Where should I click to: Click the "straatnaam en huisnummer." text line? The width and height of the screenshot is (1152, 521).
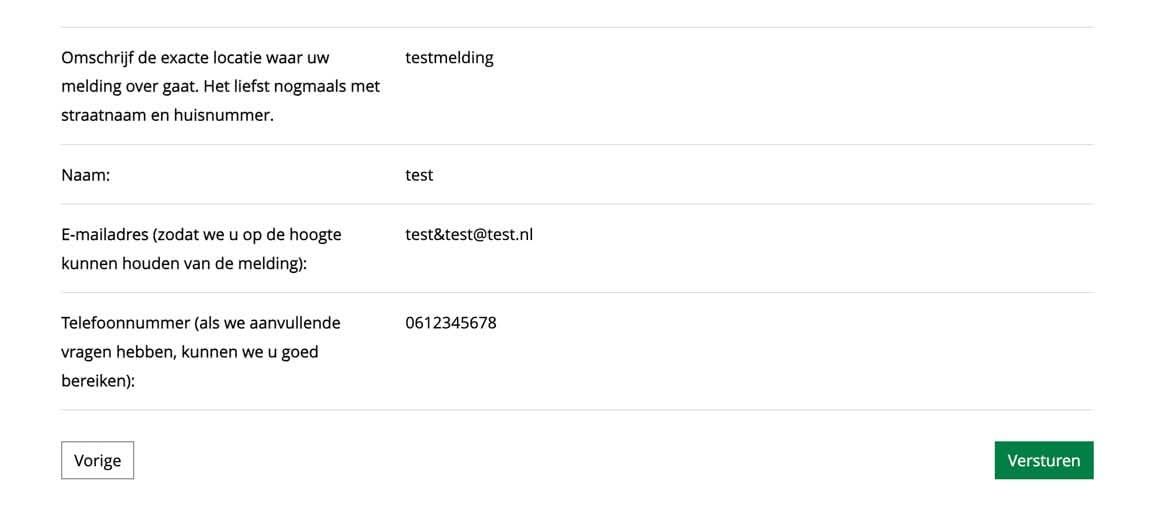pyautogui.click(x=167, y=115)
